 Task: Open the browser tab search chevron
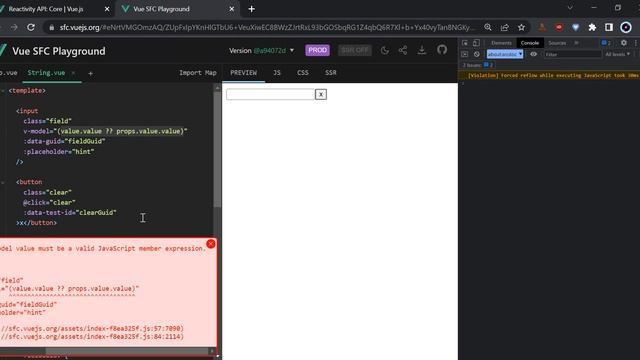570,8
